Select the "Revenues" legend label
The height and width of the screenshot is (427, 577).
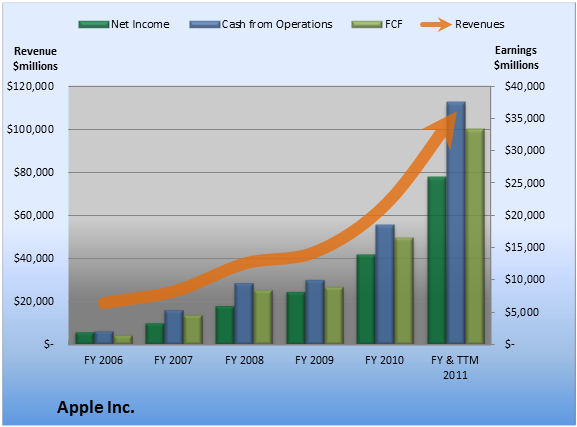tap(479, 24)
